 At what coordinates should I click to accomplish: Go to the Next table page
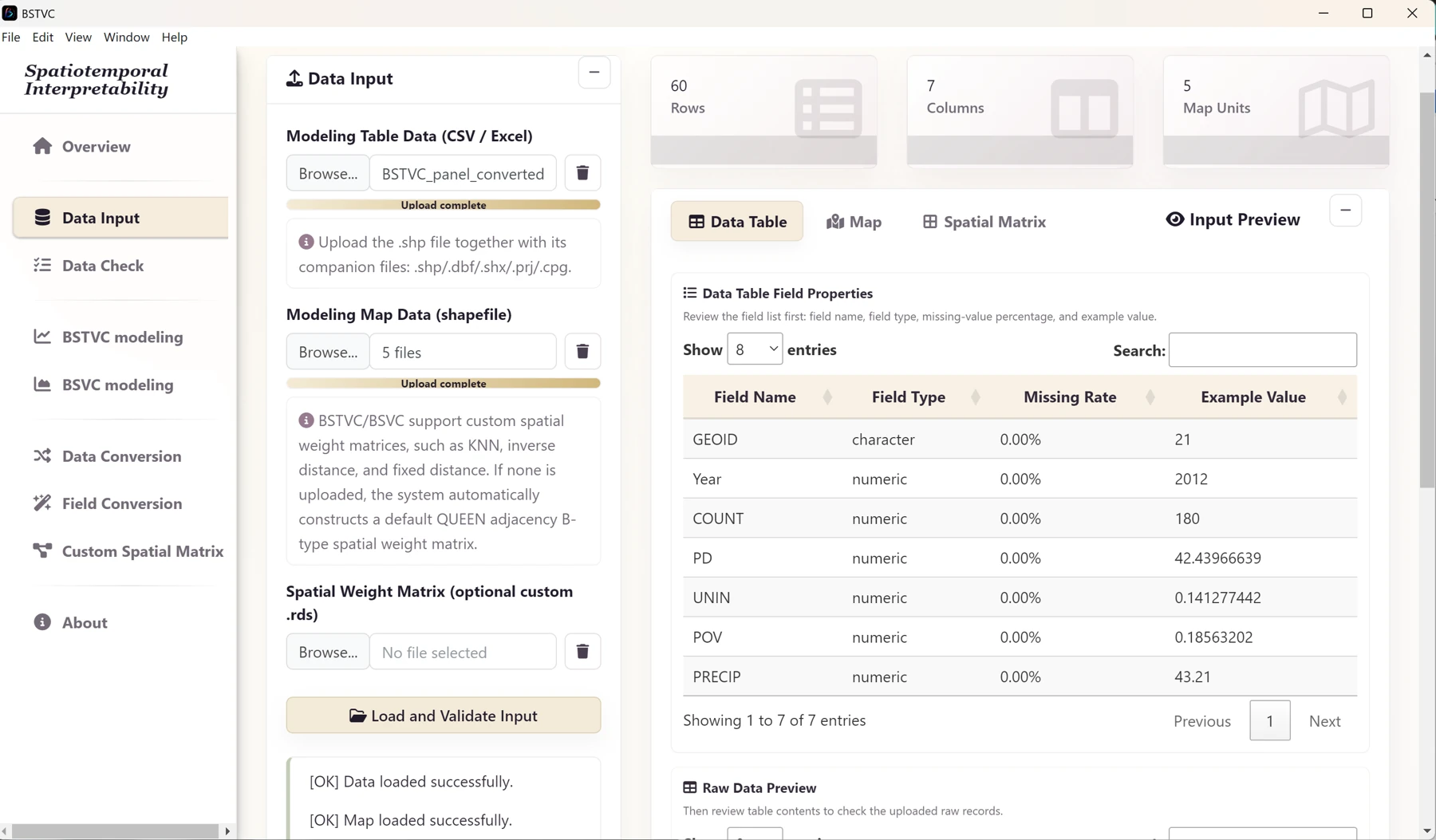tap(1324, 721)
